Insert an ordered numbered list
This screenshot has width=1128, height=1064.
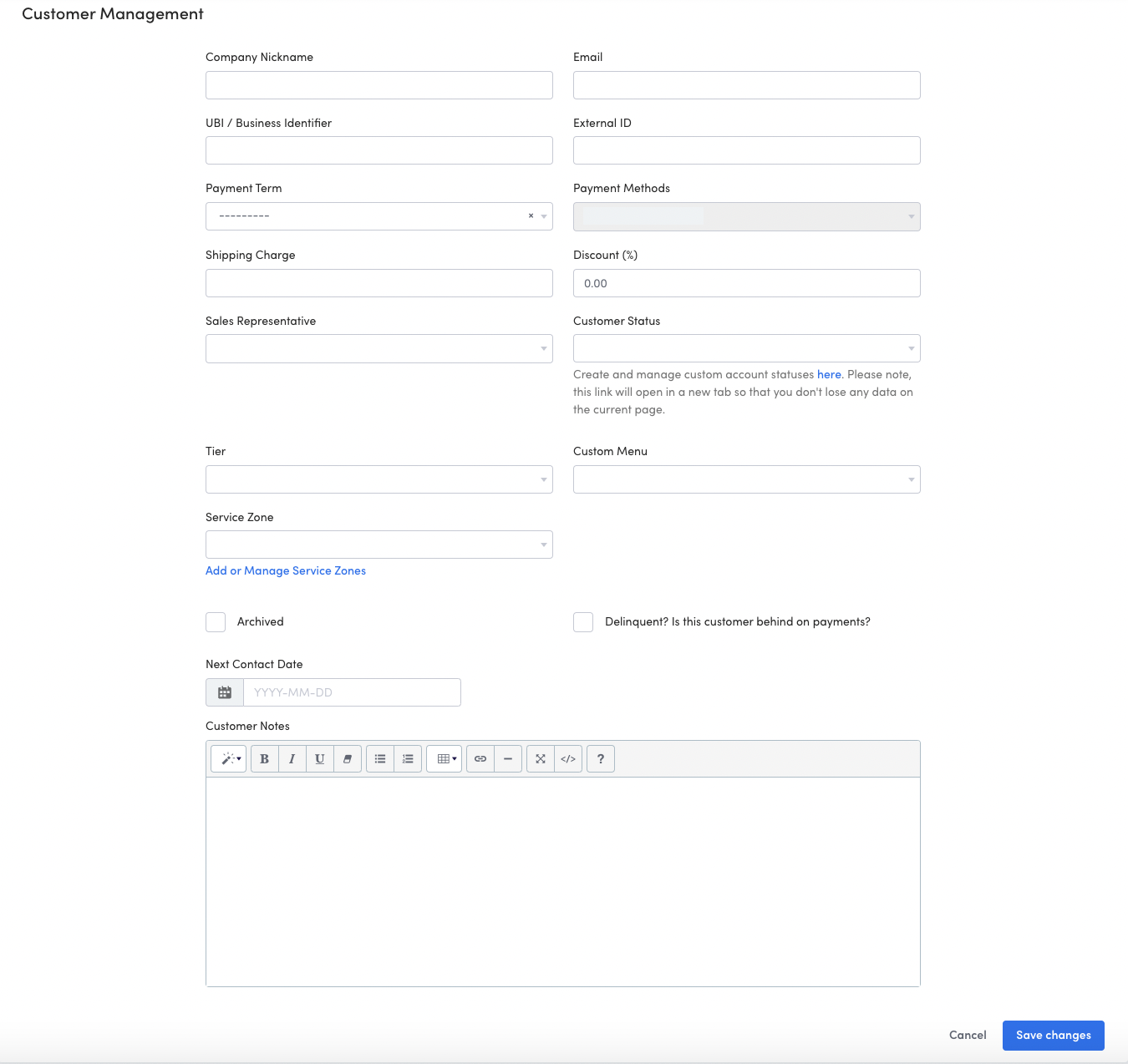coord(408,758)
